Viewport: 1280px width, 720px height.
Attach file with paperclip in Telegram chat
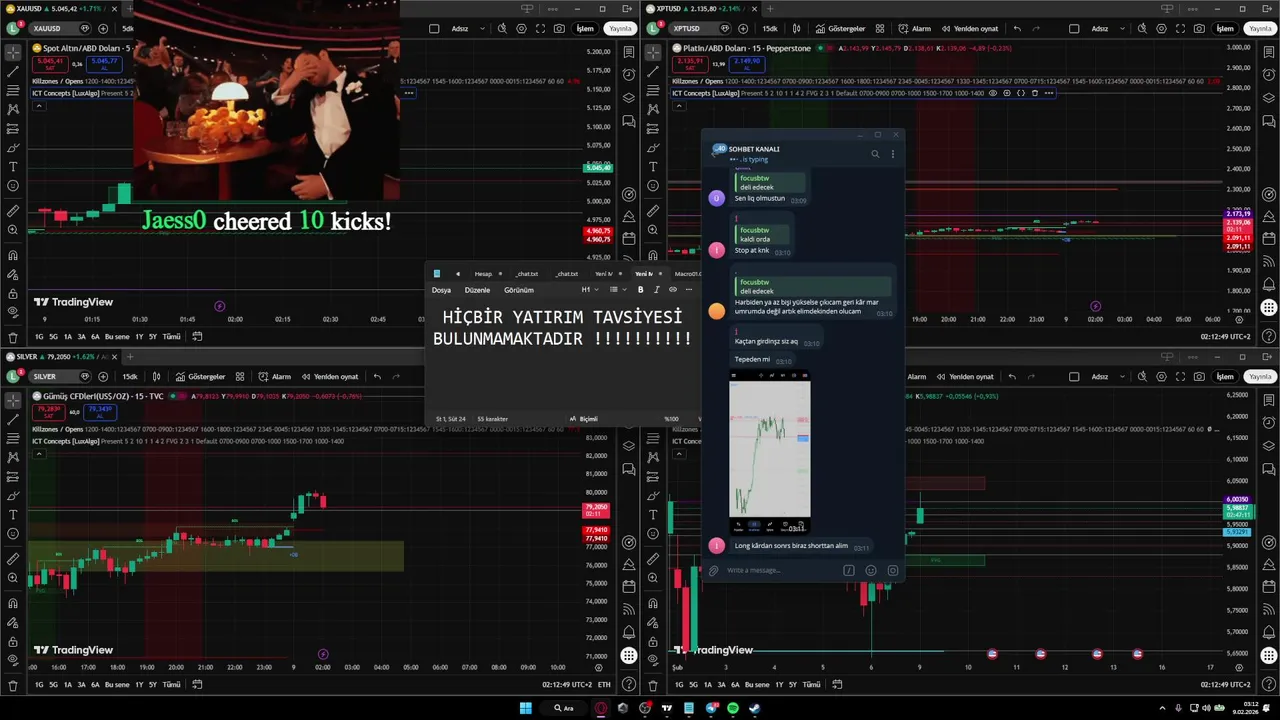[713, 571]
